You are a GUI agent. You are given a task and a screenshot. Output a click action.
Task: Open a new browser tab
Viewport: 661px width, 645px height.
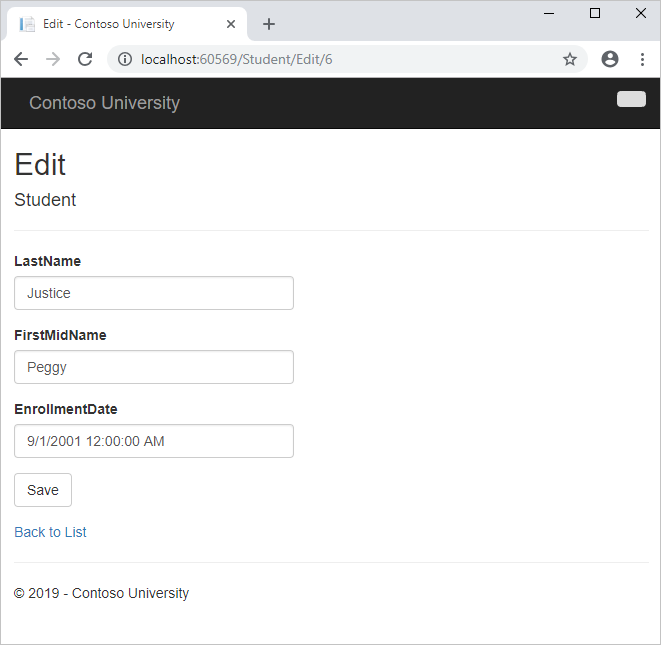(269, 24)
